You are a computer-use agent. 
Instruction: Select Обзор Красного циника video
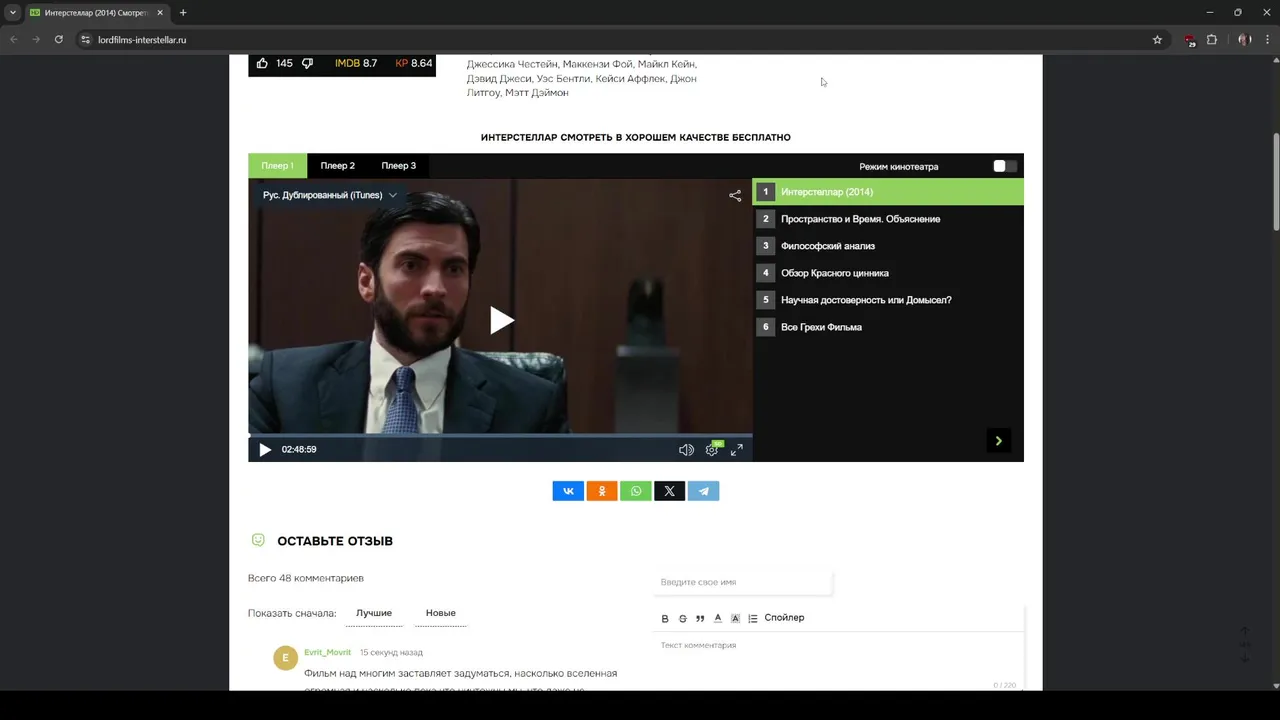pos(888,273)
